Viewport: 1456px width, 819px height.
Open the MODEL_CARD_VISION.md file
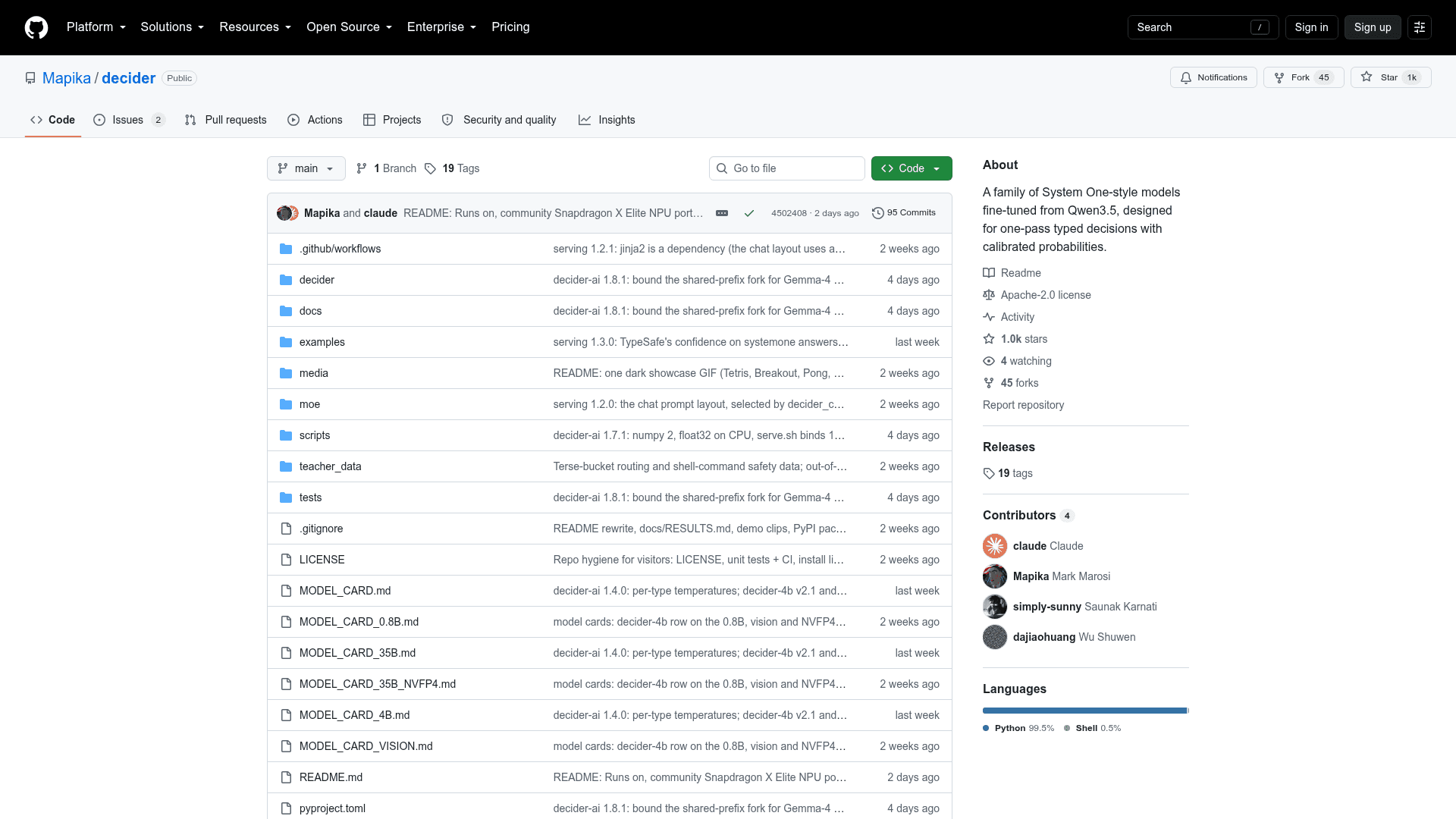pyautogui.click(x=366, y=746)
